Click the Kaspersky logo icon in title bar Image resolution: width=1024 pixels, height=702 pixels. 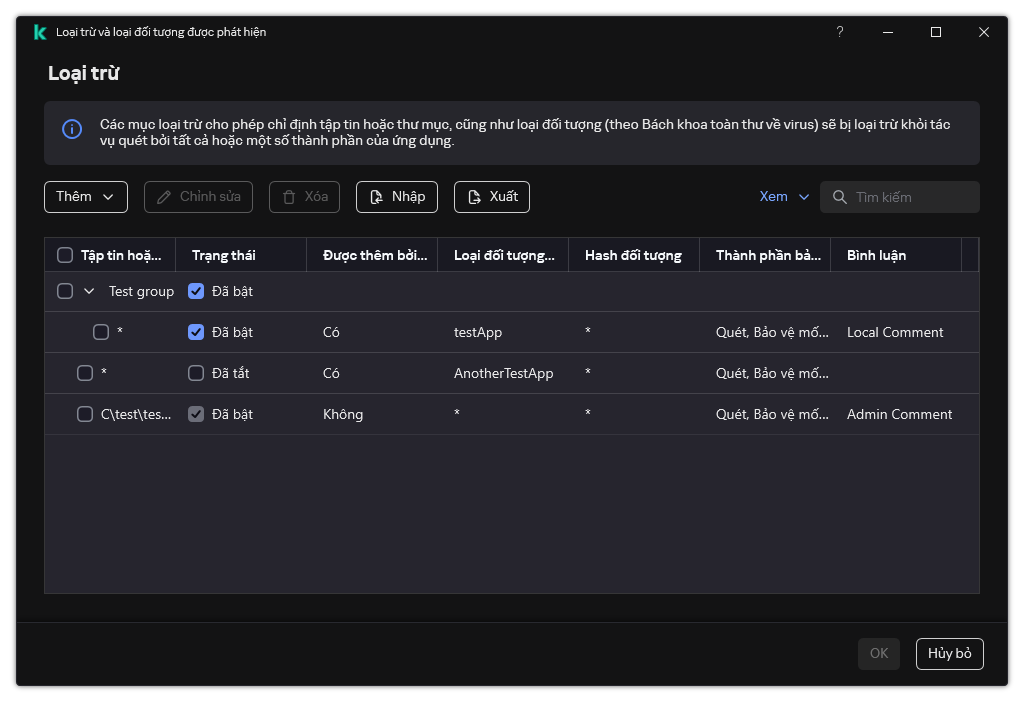click(x=39, y=32)
